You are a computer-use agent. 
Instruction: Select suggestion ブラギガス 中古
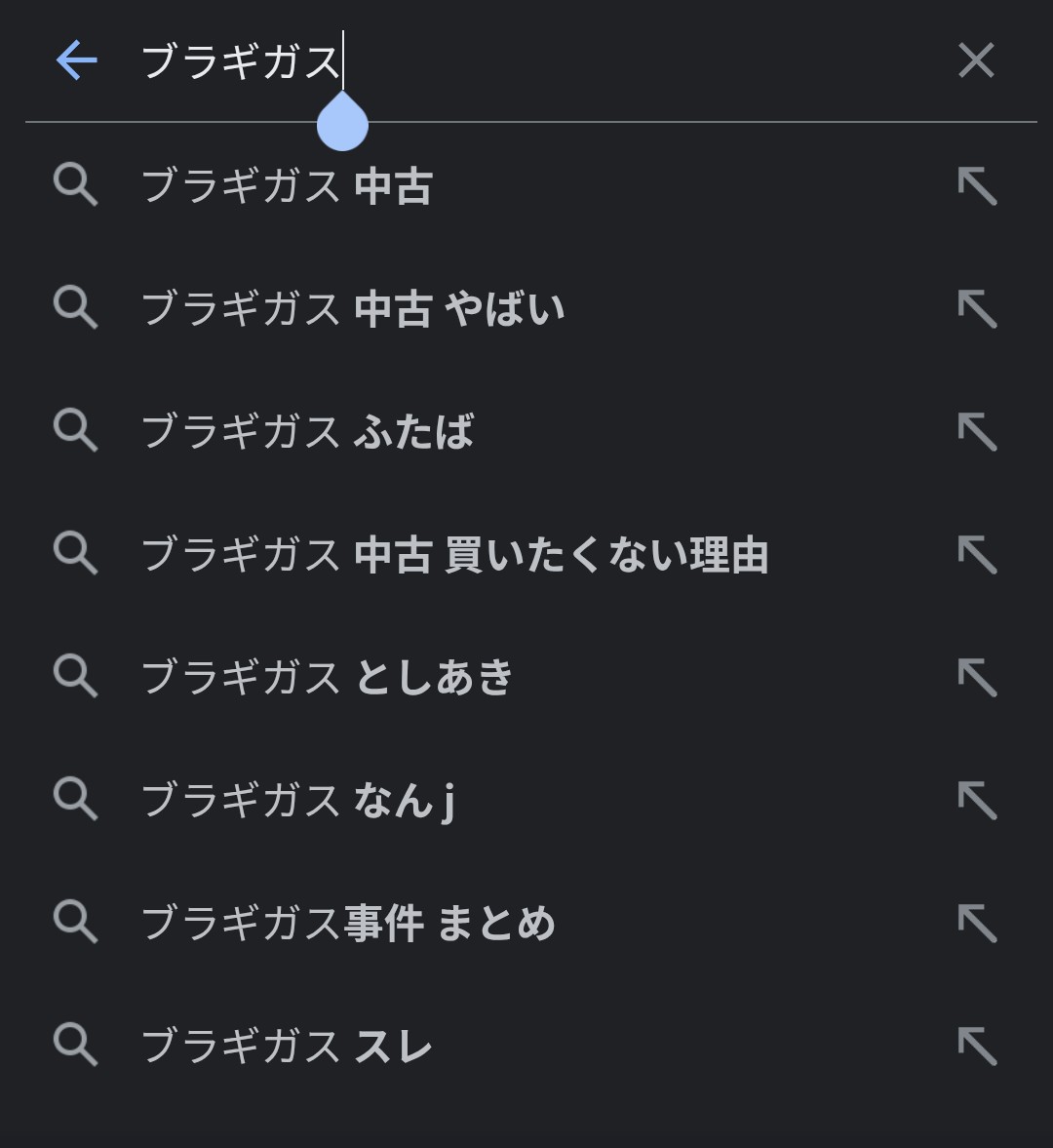point(287,185)
